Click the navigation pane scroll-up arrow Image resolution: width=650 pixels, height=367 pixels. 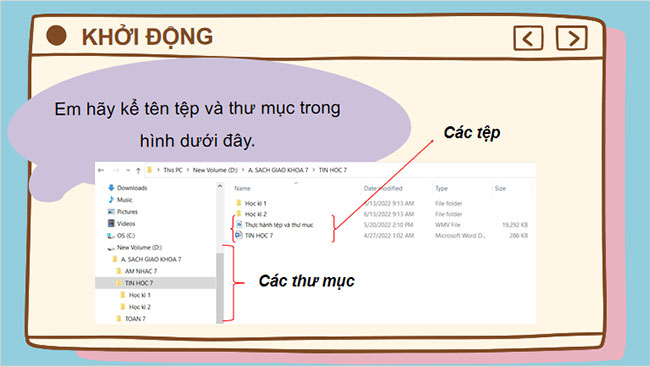pos(220,187)
